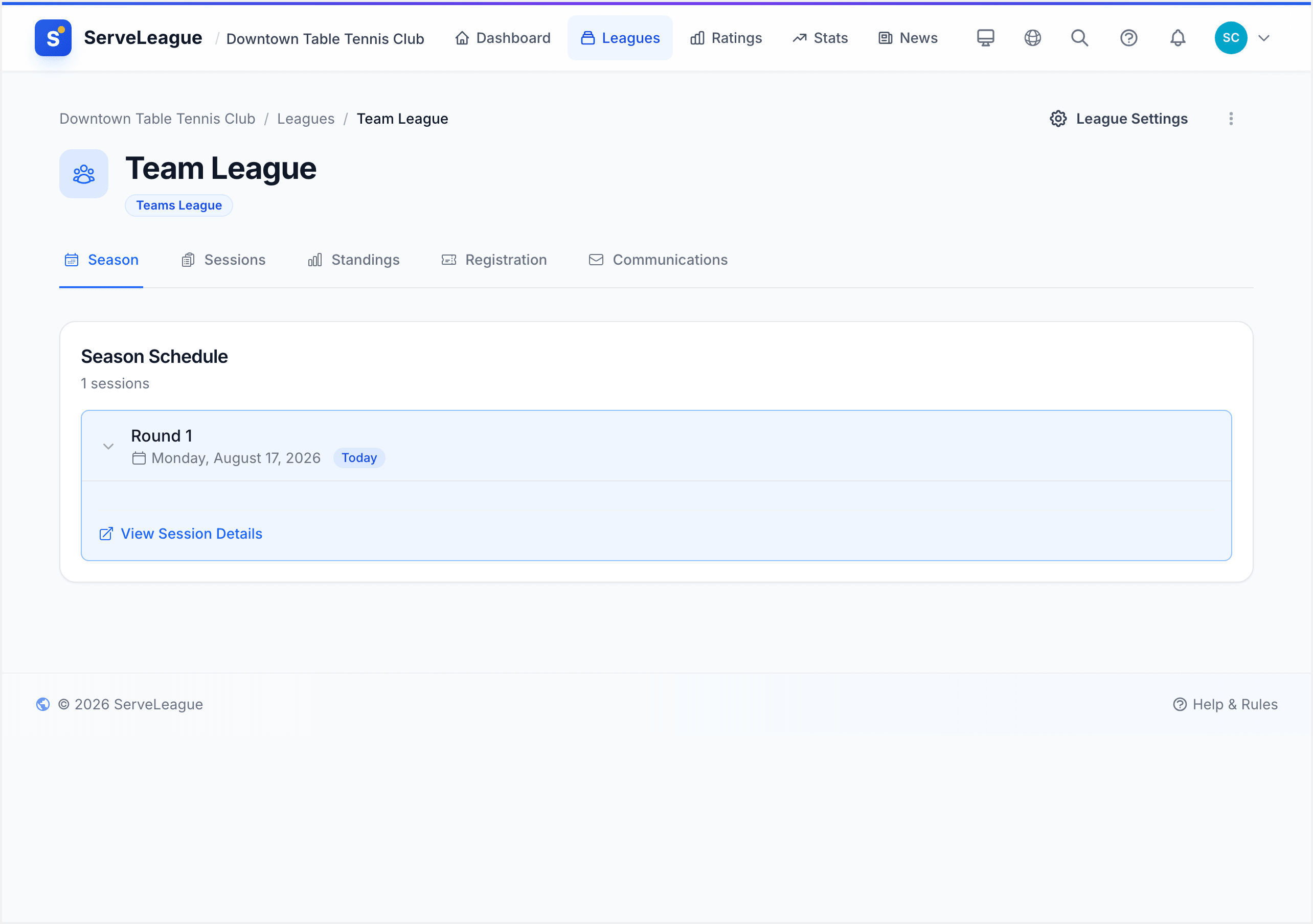Click the Leagues breadcrumb link
This screenshot has width=1313, height=924.
tap(306, 119)
